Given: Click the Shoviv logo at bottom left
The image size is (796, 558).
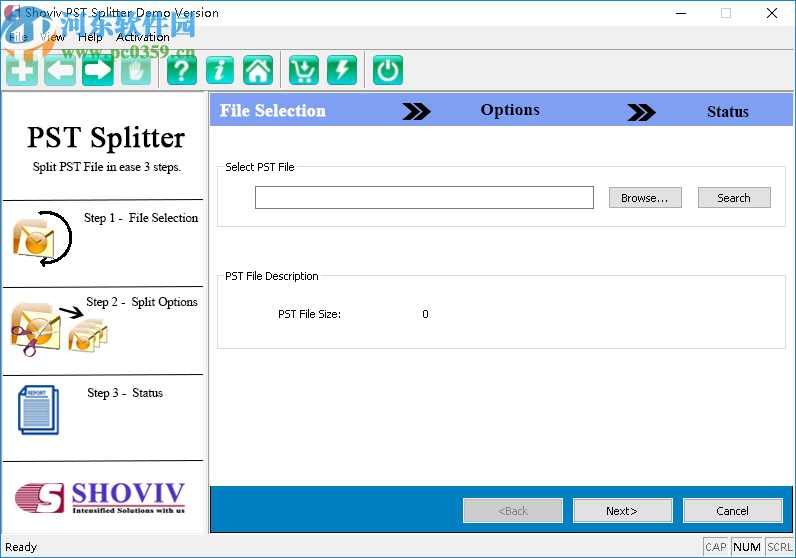Looking at the screenshot, I should point(101,498).
